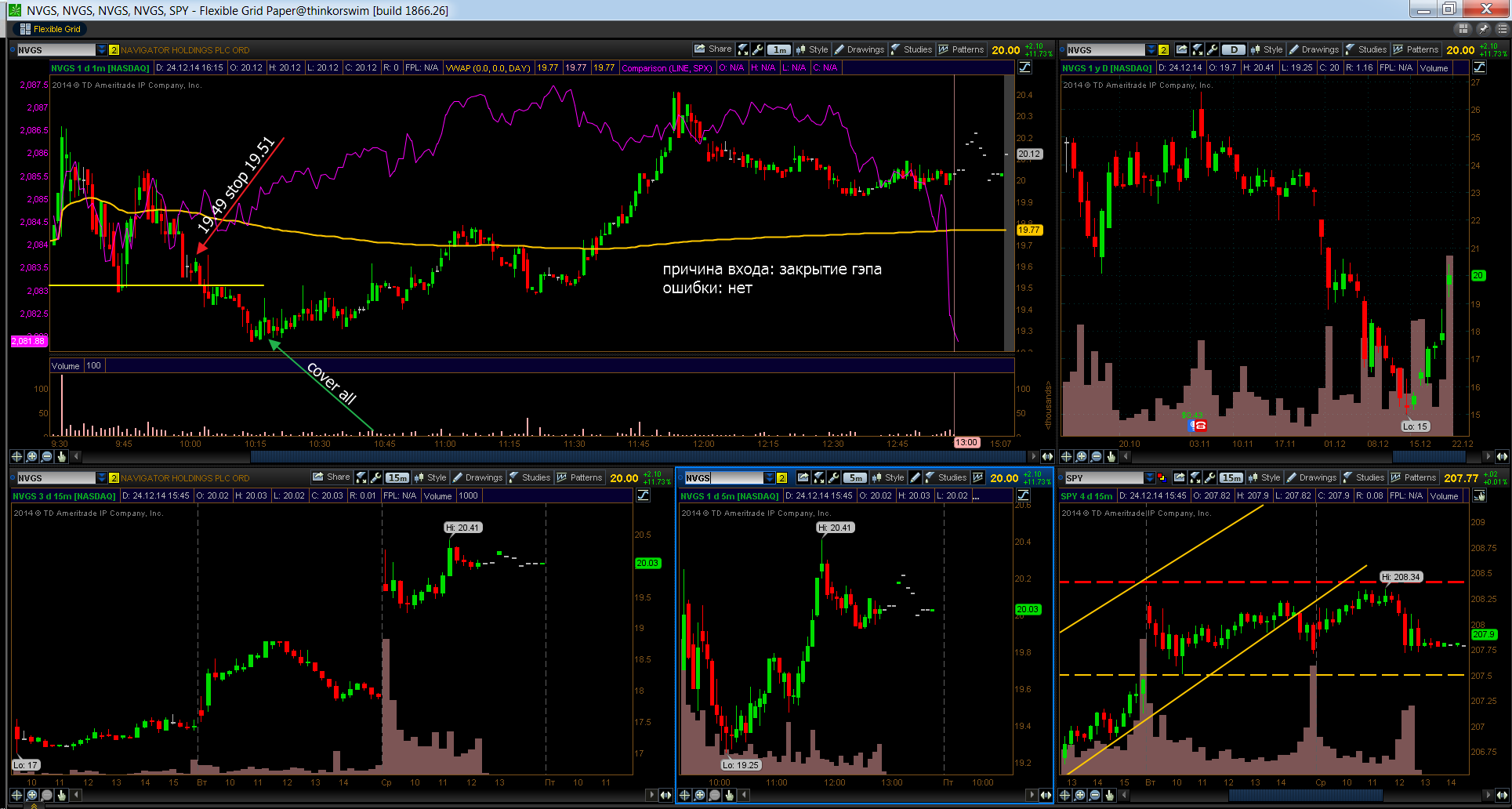Click the wrench icon in the daily chart toolbar
1512x809 pixels.
tap(1212, 49)
